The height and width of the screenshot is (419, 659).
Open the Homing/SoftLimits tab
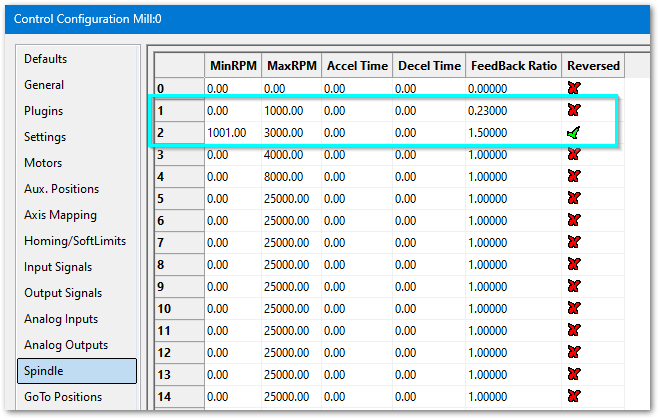[x=75, y=241]
